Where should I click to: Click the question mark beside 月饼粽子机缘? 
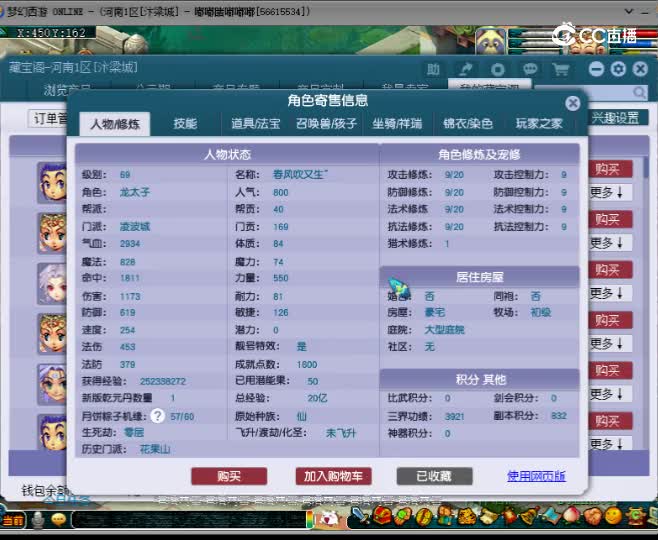pyautogui.click(x=157, y=416)
